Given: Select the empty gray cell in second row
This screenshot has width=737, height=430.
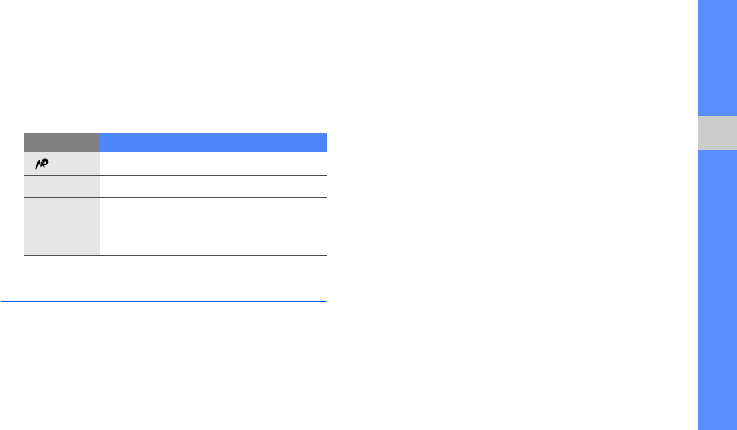Looking at the screenshot, I should pyautogui.click(x=62, y=187).
